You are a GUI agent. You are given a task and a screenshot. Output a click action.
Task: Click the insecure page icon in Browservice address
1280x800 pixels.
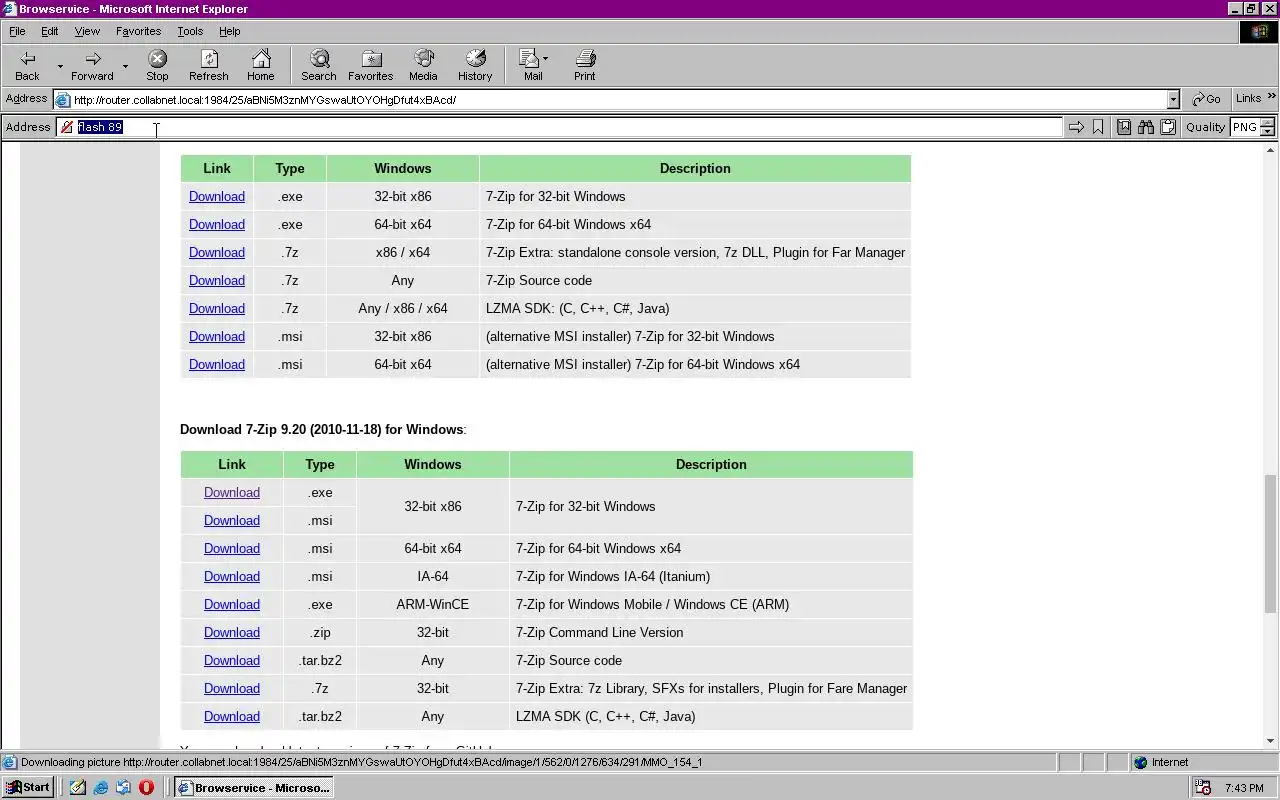click(x=67, y=127)
